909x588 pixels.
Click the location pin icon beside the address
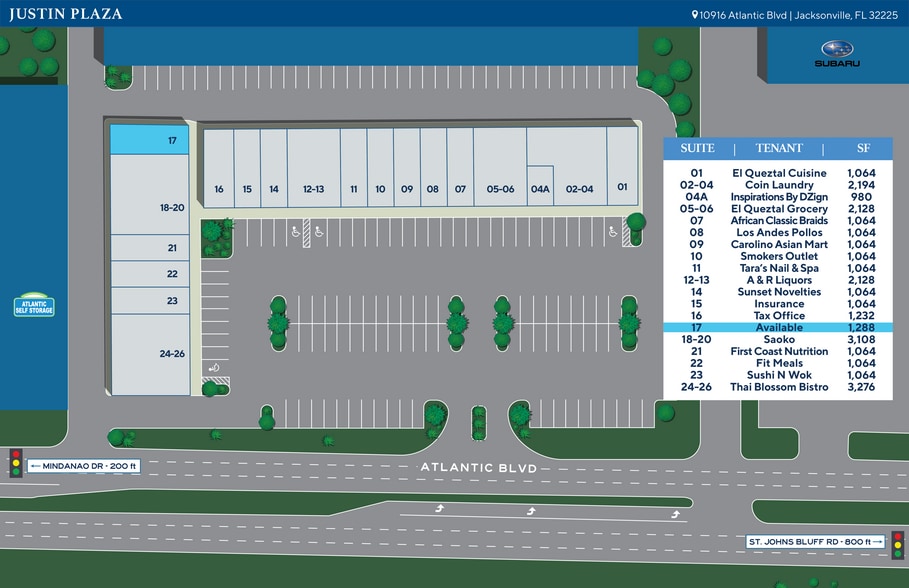(x=695, y=14)
